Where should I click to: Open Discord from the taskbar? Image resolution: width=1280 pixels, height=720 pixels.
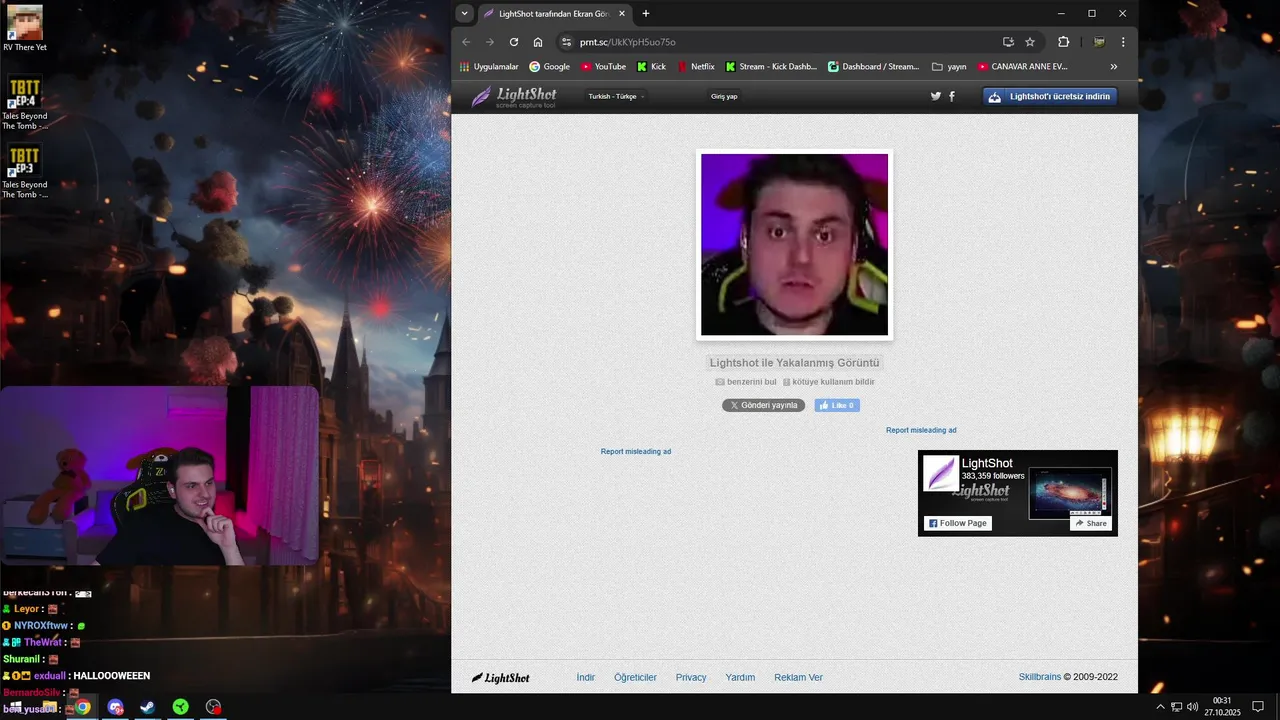point(115,707)
